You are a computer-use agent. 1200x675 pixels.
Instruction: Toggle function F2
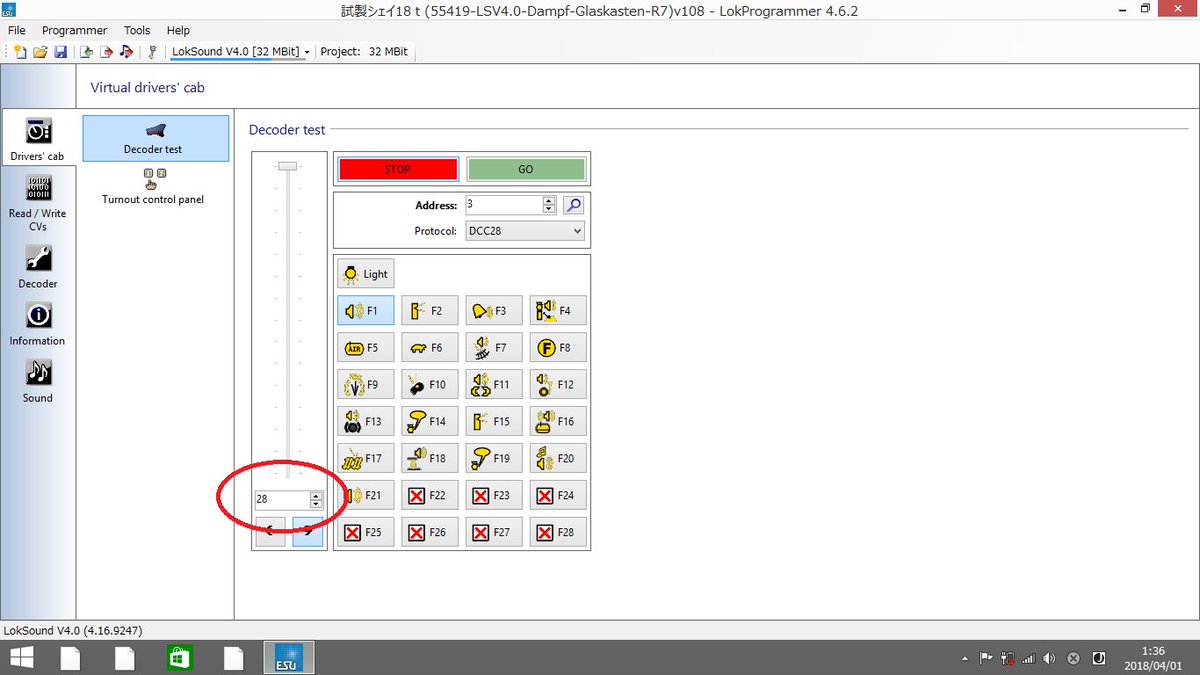[430, 311]
